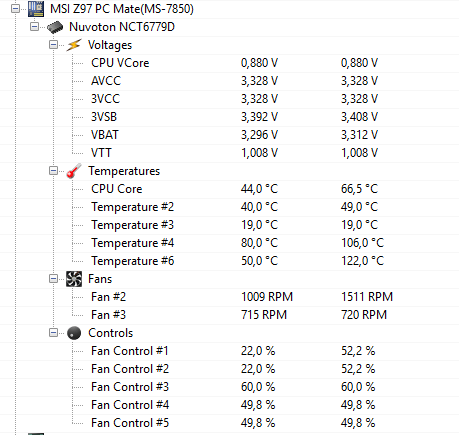Click the 66,5 °C CPU Core max value
459x435 pixels.
[359, 189]
